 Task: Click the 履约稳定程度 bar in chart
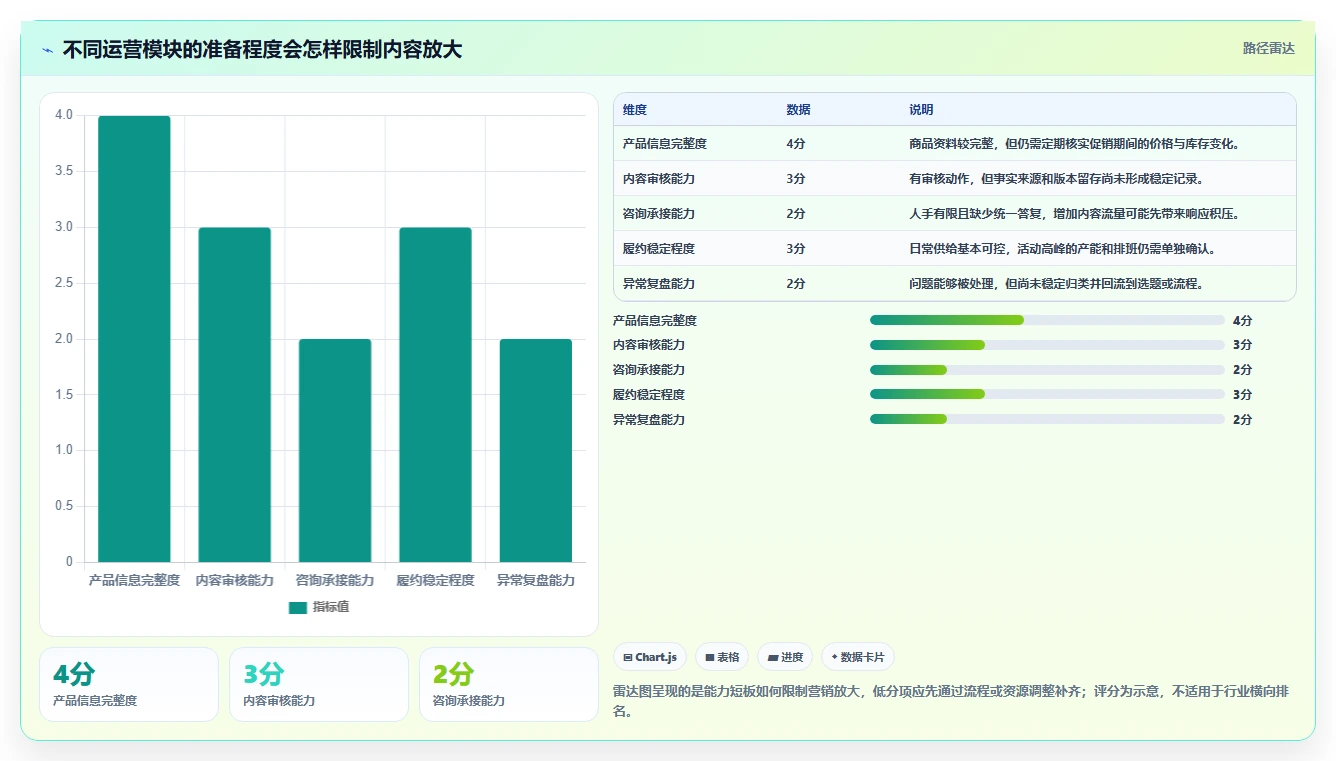click(x=435, y=395)
